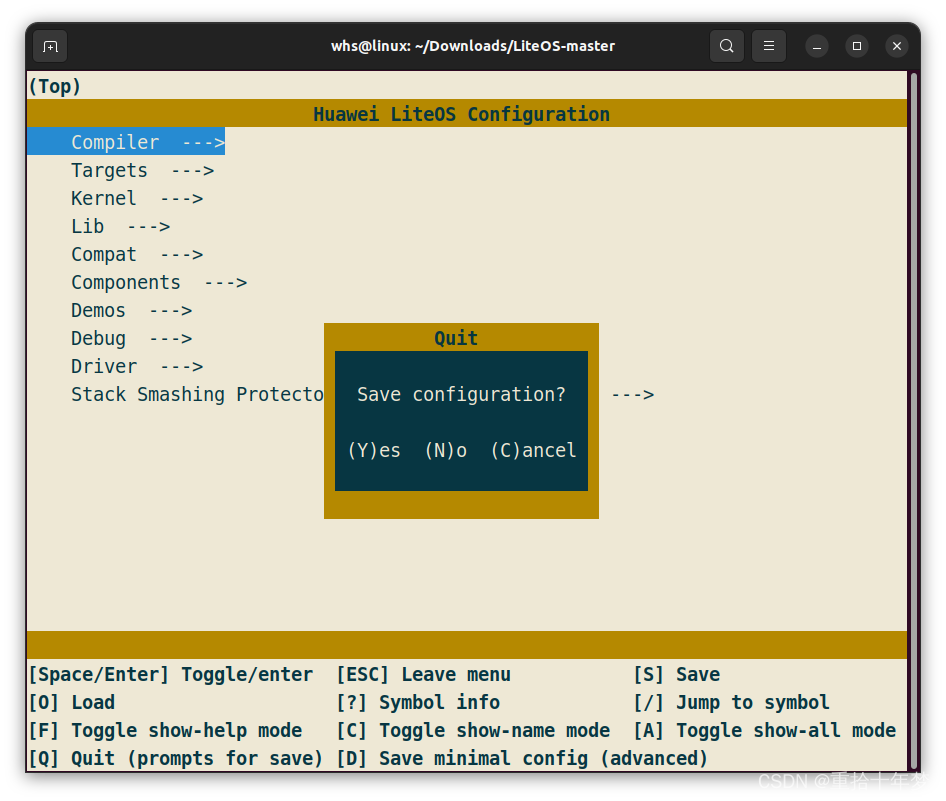Viewport: 946px width, 801px height.
Task: Click the [A] Toggle show-all mode hint
Action: (764, 730)
